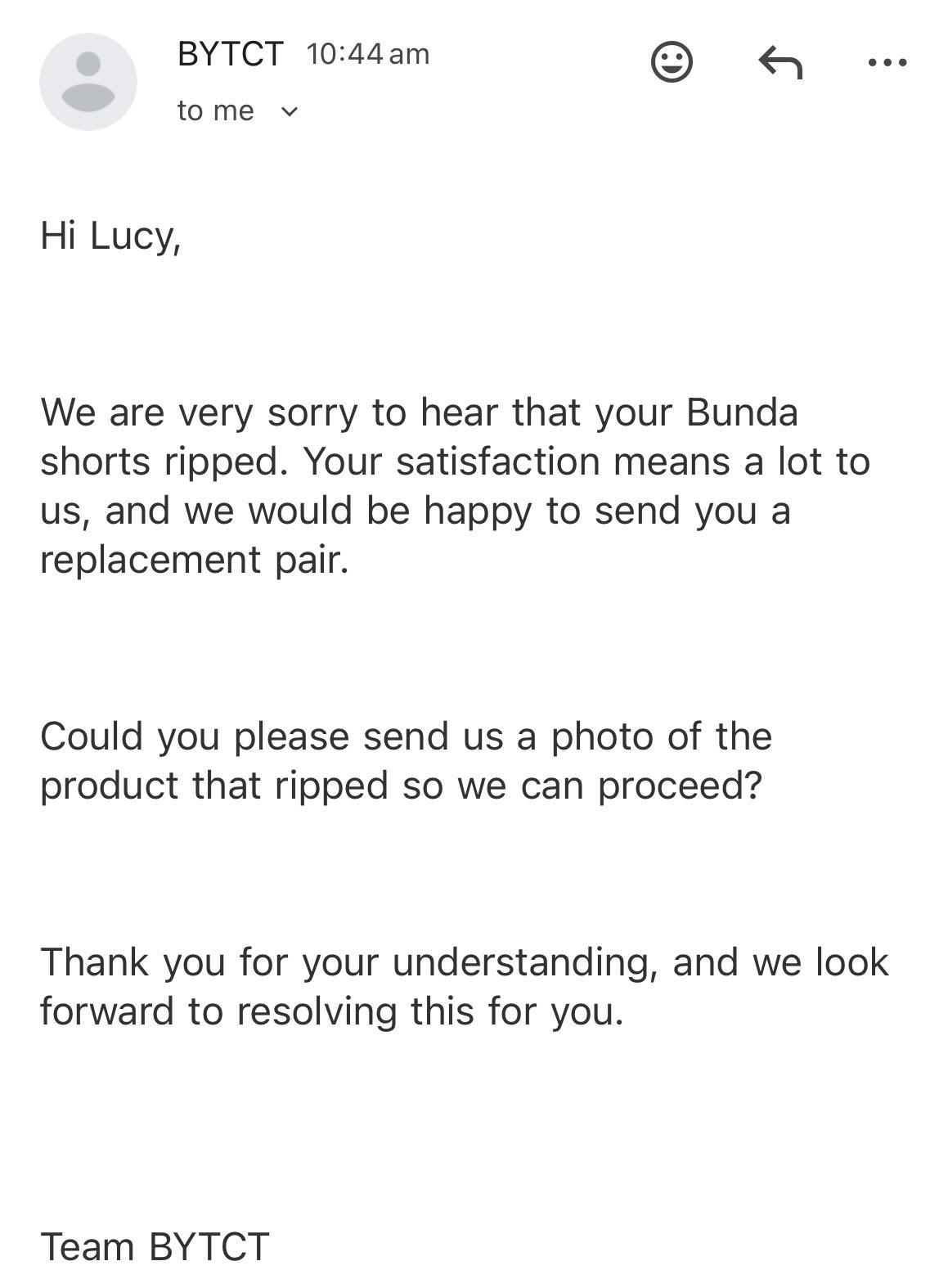Image resolution: width=930 pixels, height=1288 pixels.
Task: Expand recipient details chevron beside "to me"
Action: pyautogui.click(x=290, y=111)
